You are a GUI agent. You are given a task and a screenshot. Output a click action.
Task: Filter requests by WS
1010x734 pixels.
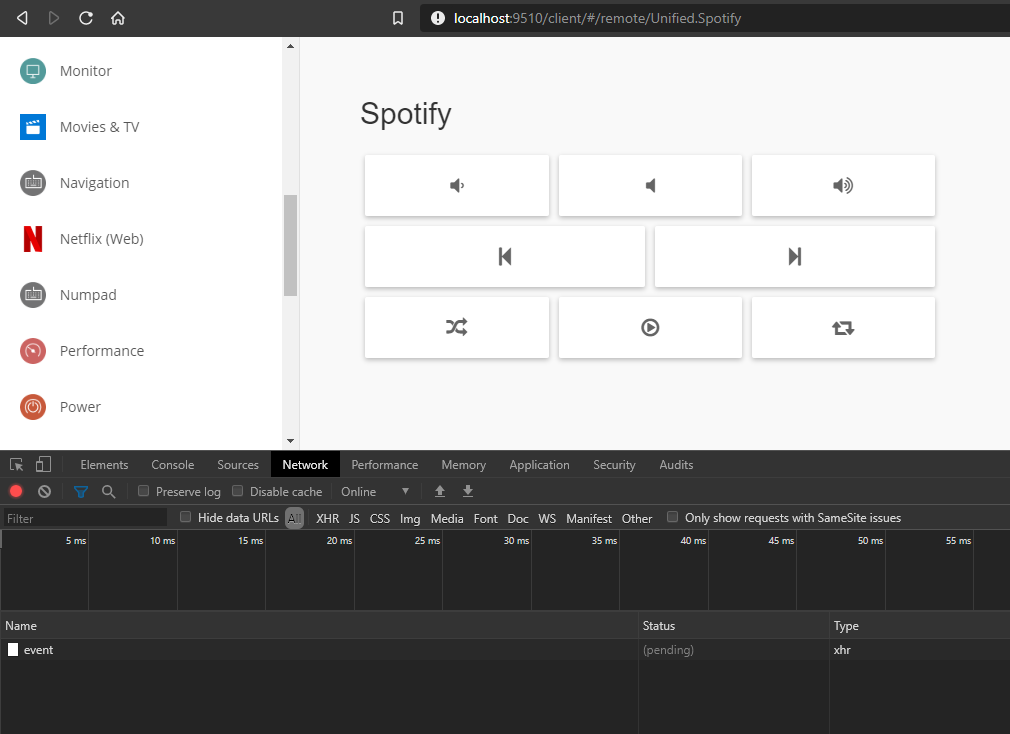547,518
